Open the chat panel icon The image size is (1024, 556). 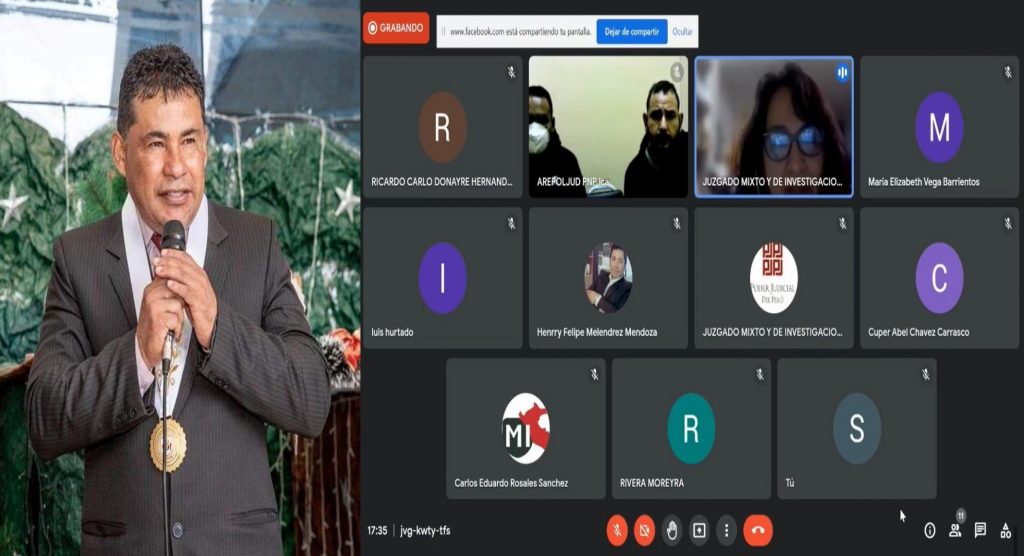(980, 531)
